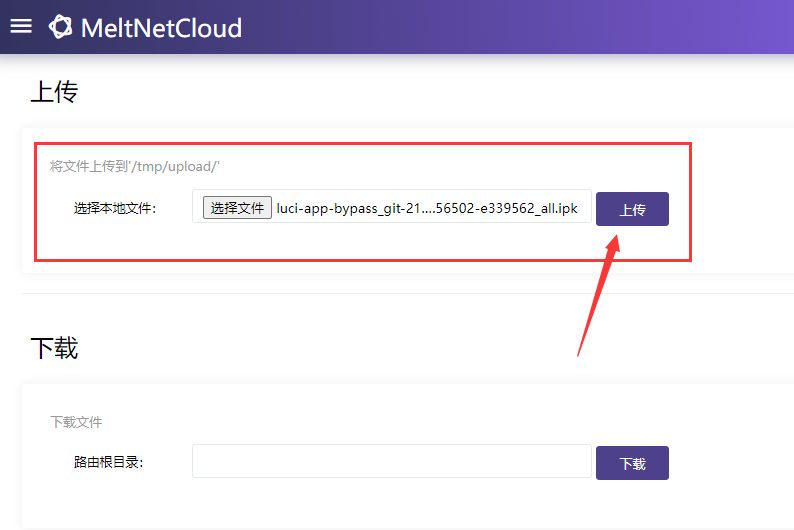Click the 下载 section heading
This screenshot has width=794, height=530.
(x=54, y=348)
